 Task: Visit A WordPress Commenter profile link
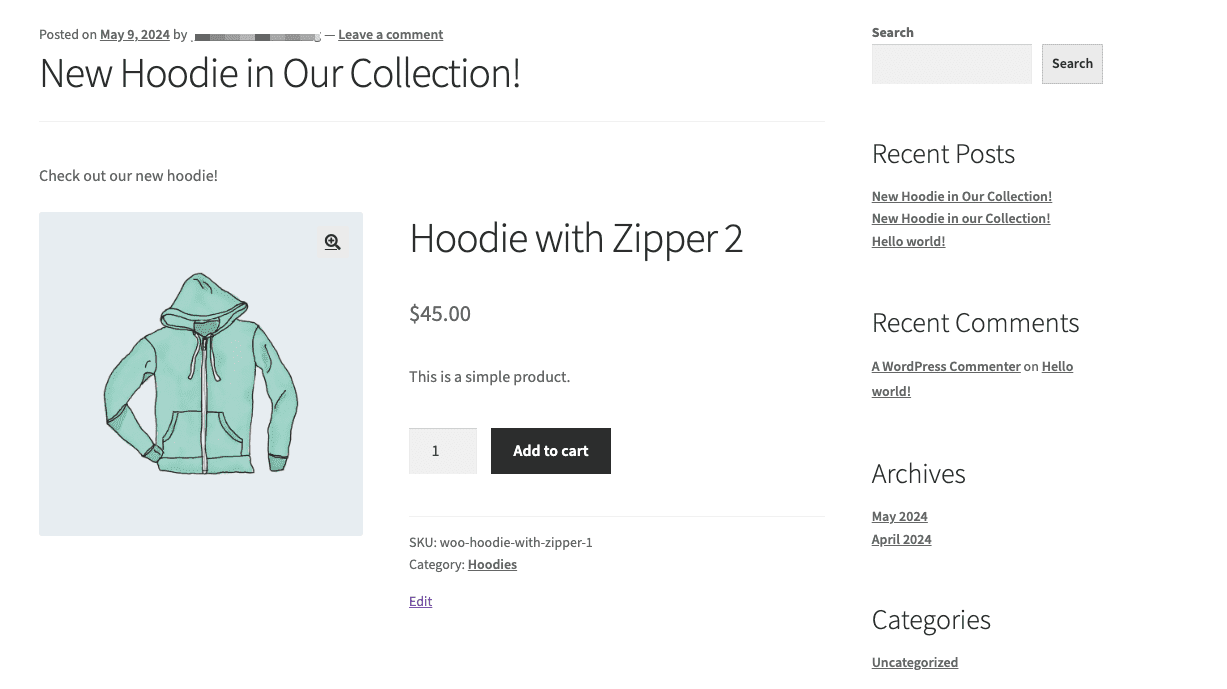click(945, 366)
